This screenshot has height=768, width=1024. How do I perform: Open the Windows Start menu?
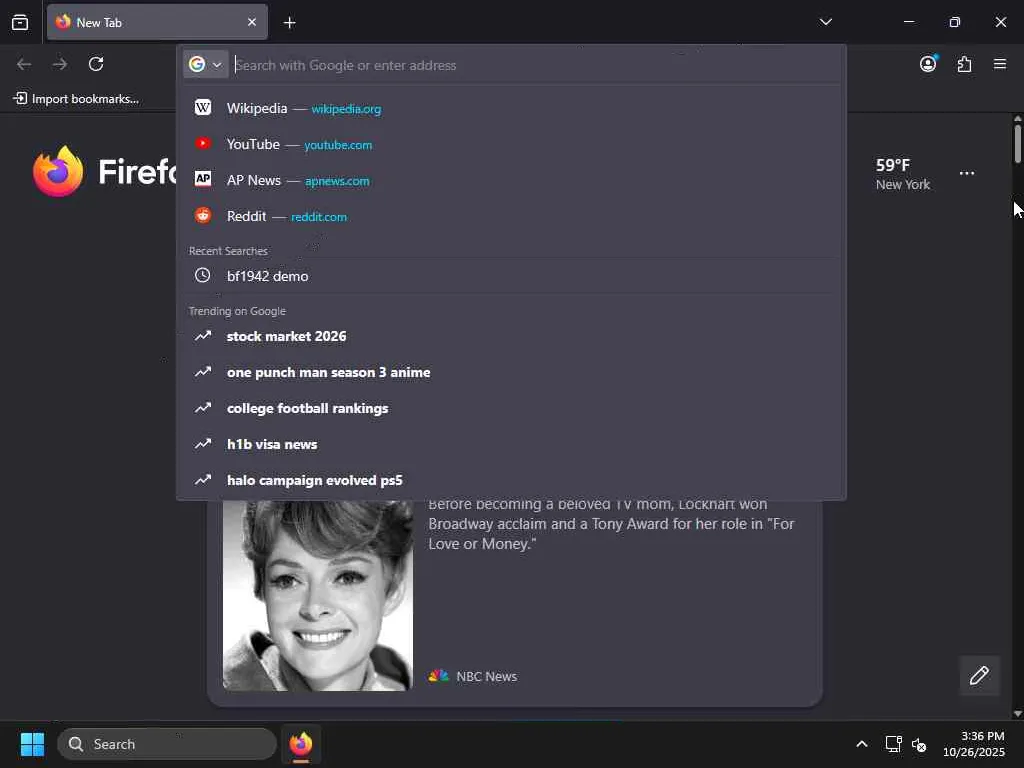tap(32, 744)
